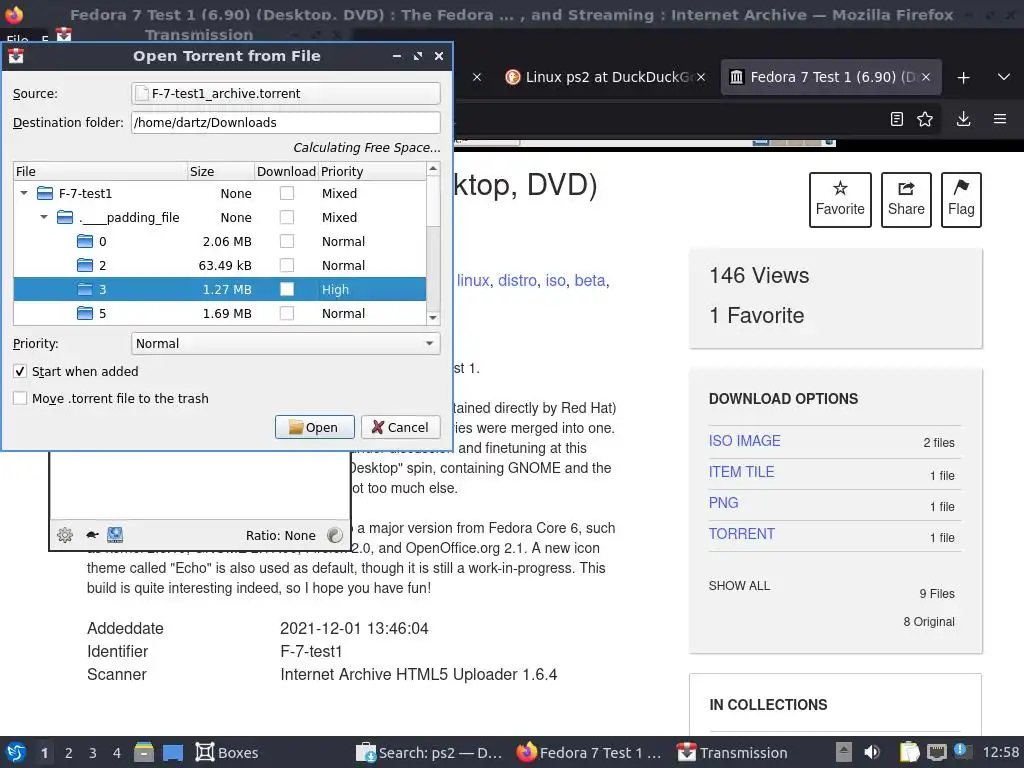Open the TORRENT download link
Viewport: 1024px width, 768px height.
[741, 534]
